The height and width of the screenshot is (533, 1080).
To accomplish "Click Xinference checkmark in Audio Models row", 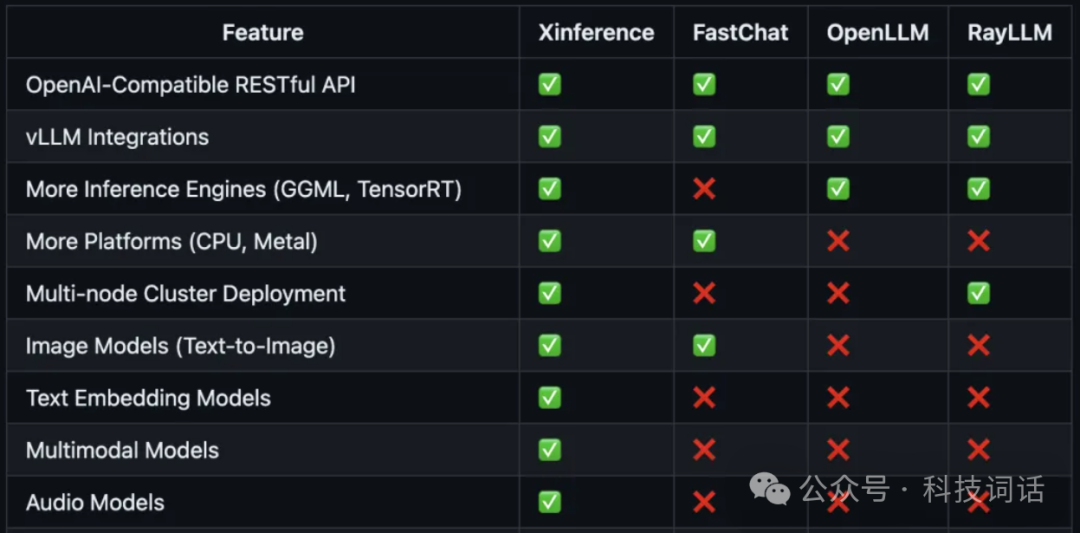I will point(549,502).
